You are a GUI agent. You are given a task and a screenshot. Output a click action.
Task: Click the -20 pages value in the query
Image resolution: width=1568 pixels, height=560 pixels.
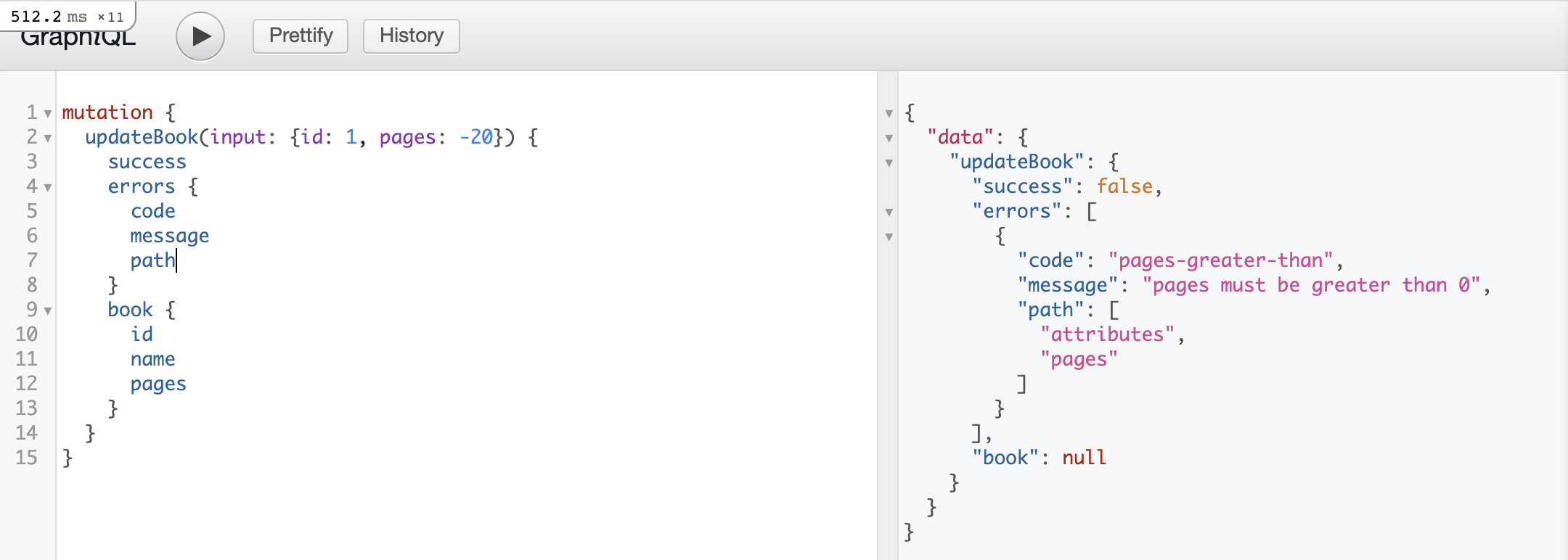[x=476, y=137]
